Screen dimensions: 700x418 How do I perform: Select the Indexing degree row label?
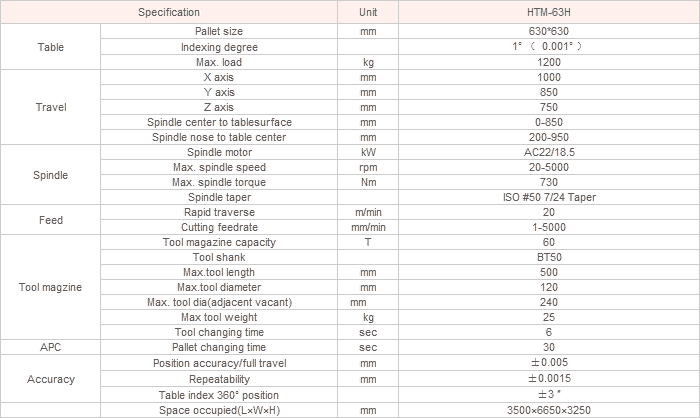(x=219, y=47)
